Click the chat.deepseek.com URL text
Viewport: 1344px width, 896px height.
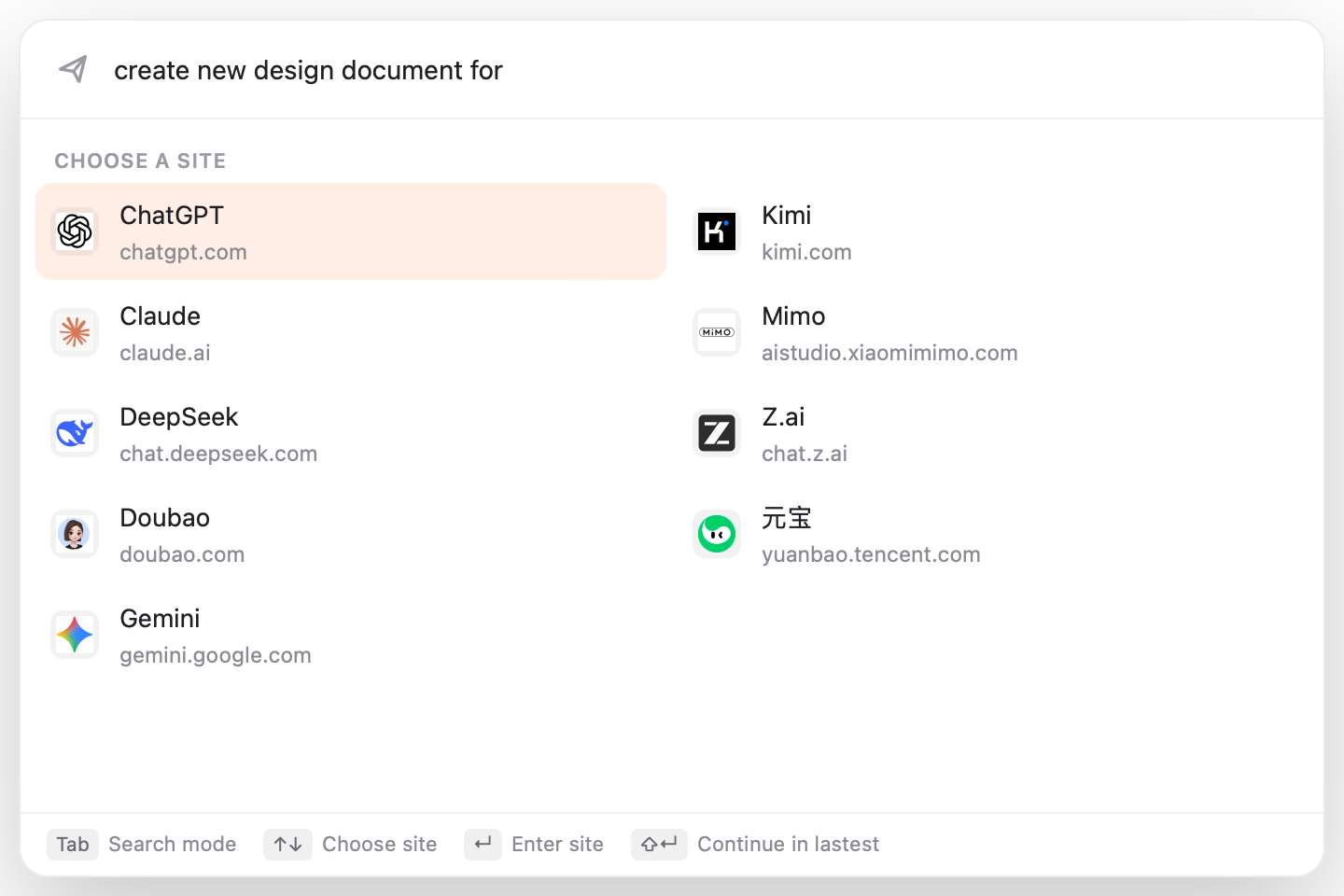[x=218, y=455]
